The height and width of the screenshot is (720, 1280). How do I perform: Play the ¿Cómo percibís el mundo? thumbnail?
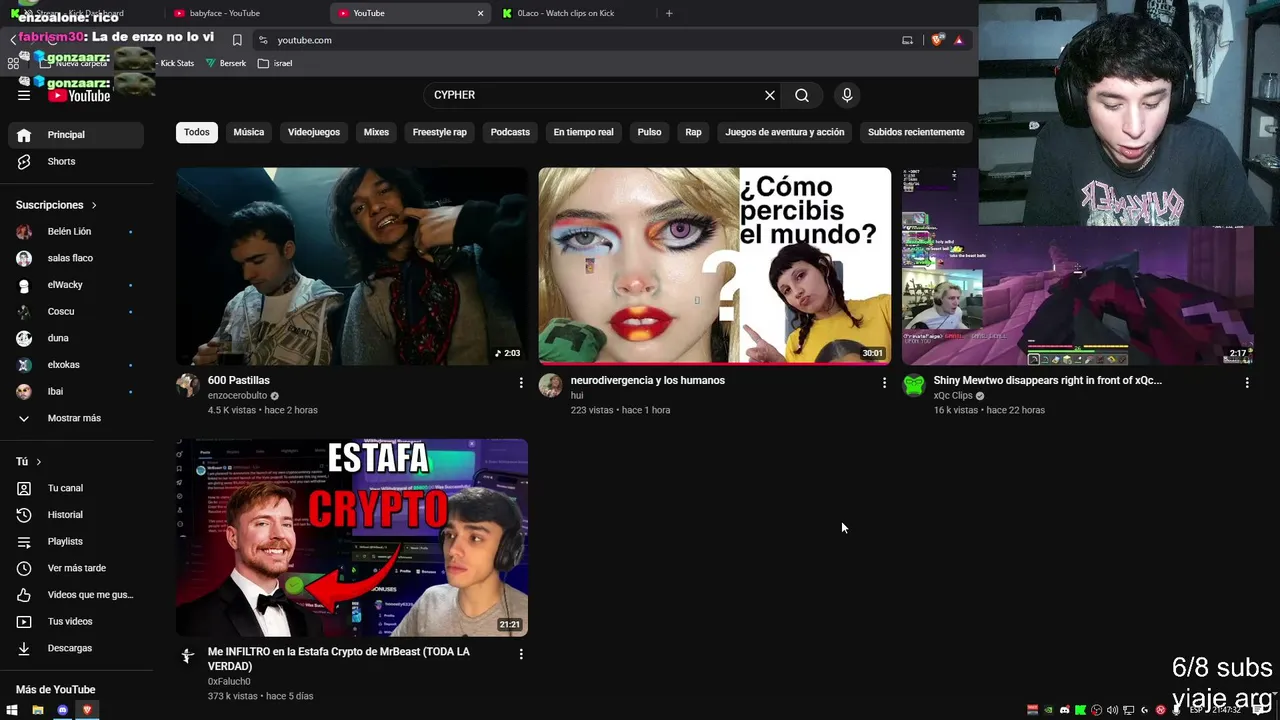coord(715,266)
